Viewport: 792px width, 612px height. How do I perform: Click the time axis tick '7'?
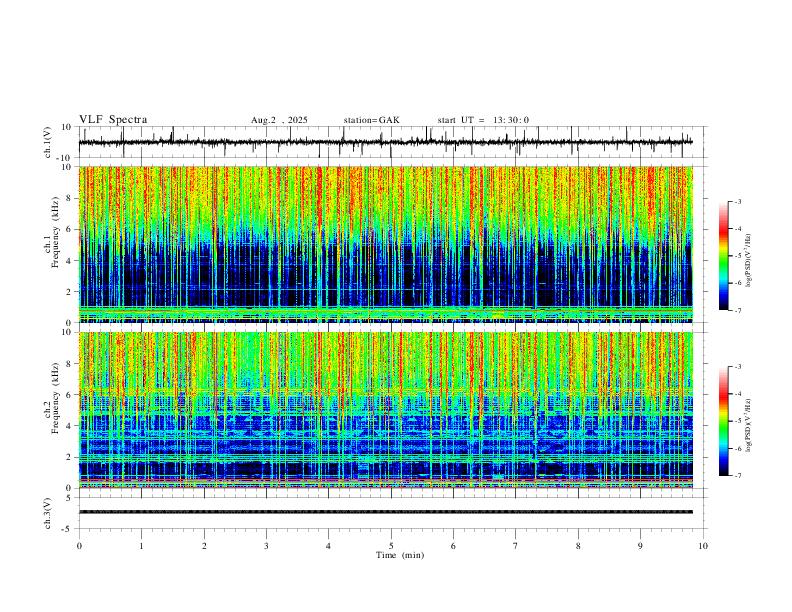coord(516,546)
